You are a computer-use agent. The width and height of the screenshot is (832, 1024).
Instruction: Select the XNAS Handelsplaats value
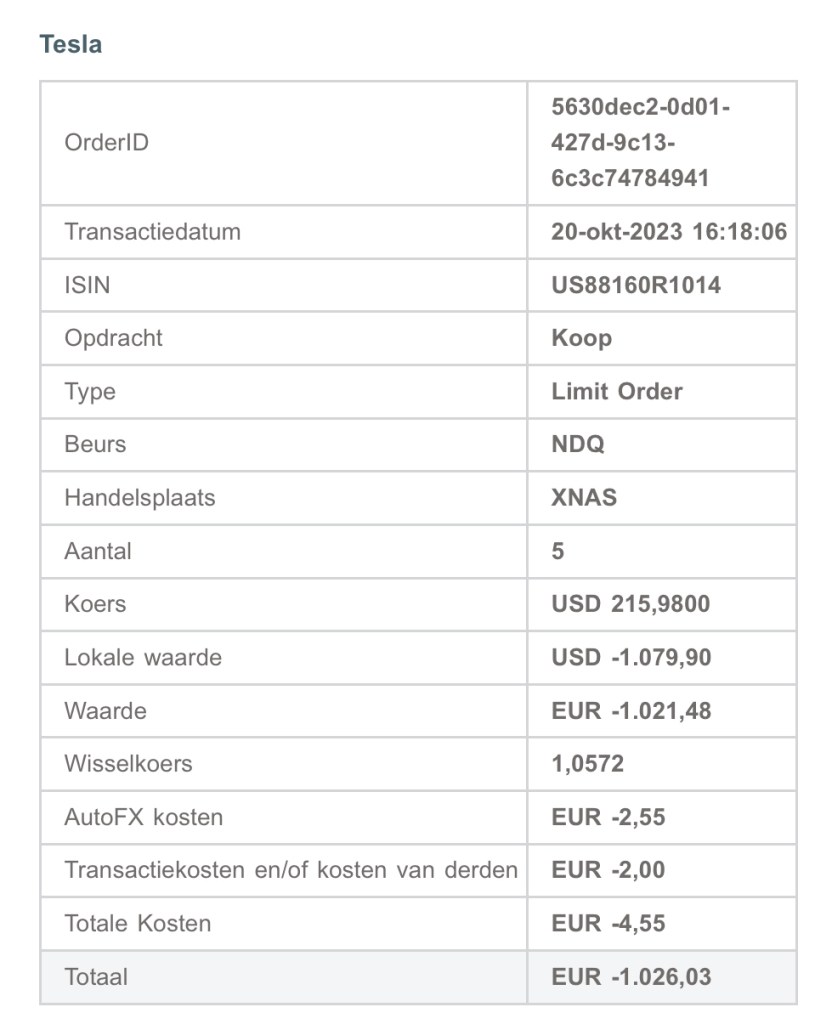click(x=584, y=497)
